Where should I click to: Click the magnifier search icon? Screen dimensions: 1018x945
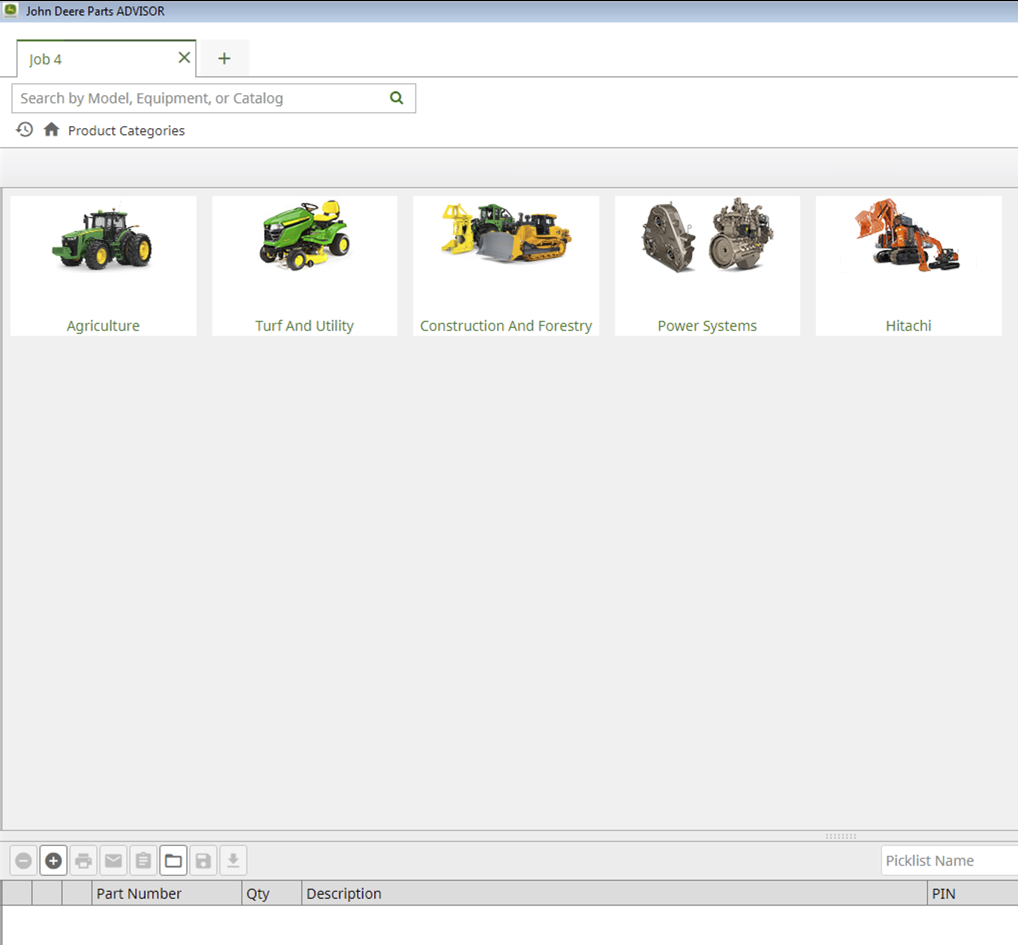coord(397,98)
